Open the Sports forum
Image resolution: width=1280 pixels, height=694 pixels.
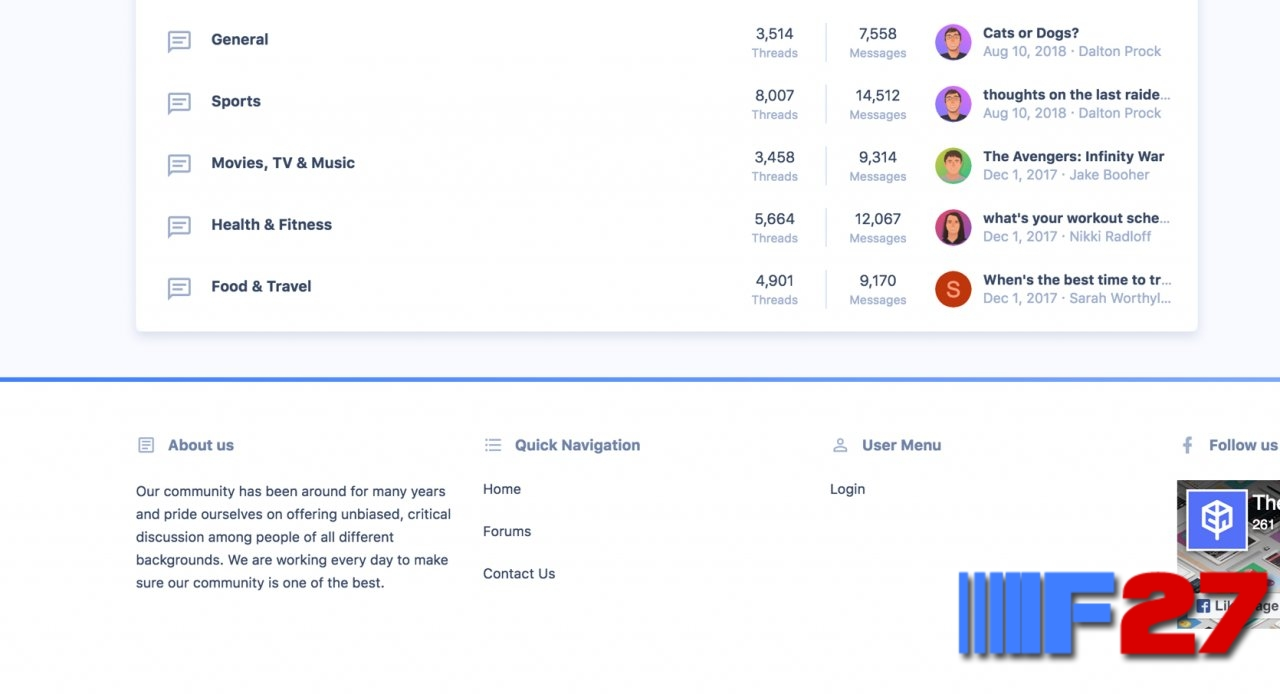click(236, 101)
